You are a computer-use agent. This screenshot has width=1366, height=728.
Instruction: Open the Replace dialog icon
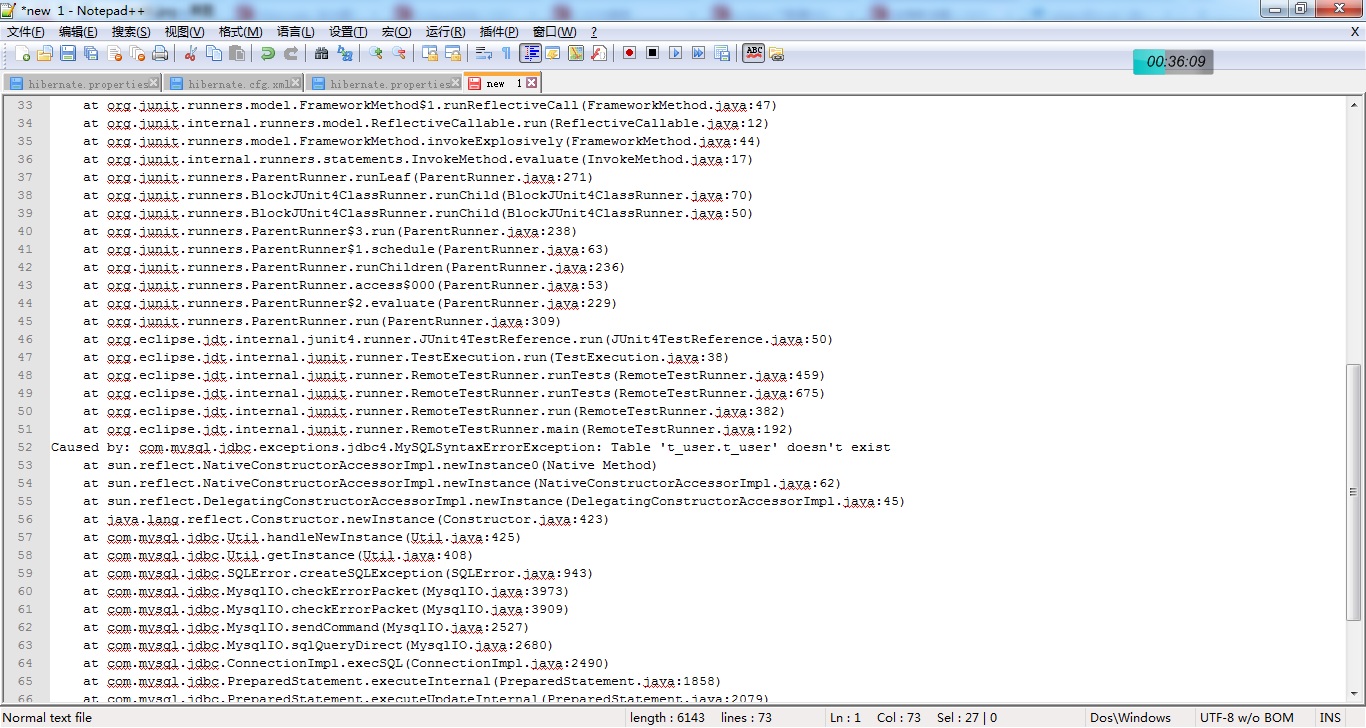[x=344, y=53]
